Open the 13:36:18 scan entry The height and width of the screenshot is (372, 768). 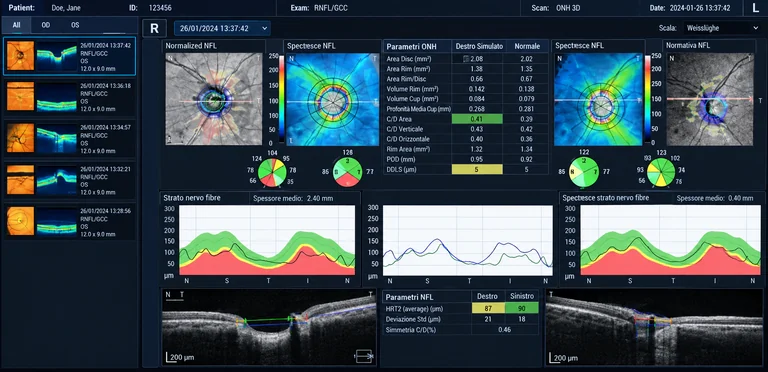(x=70, y=96)
